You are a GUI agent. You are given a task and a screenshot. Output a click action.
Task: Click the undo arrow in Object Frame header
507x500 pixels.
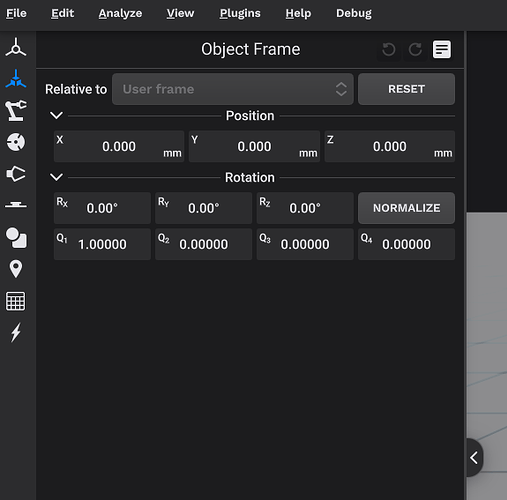tap(389, 50)
